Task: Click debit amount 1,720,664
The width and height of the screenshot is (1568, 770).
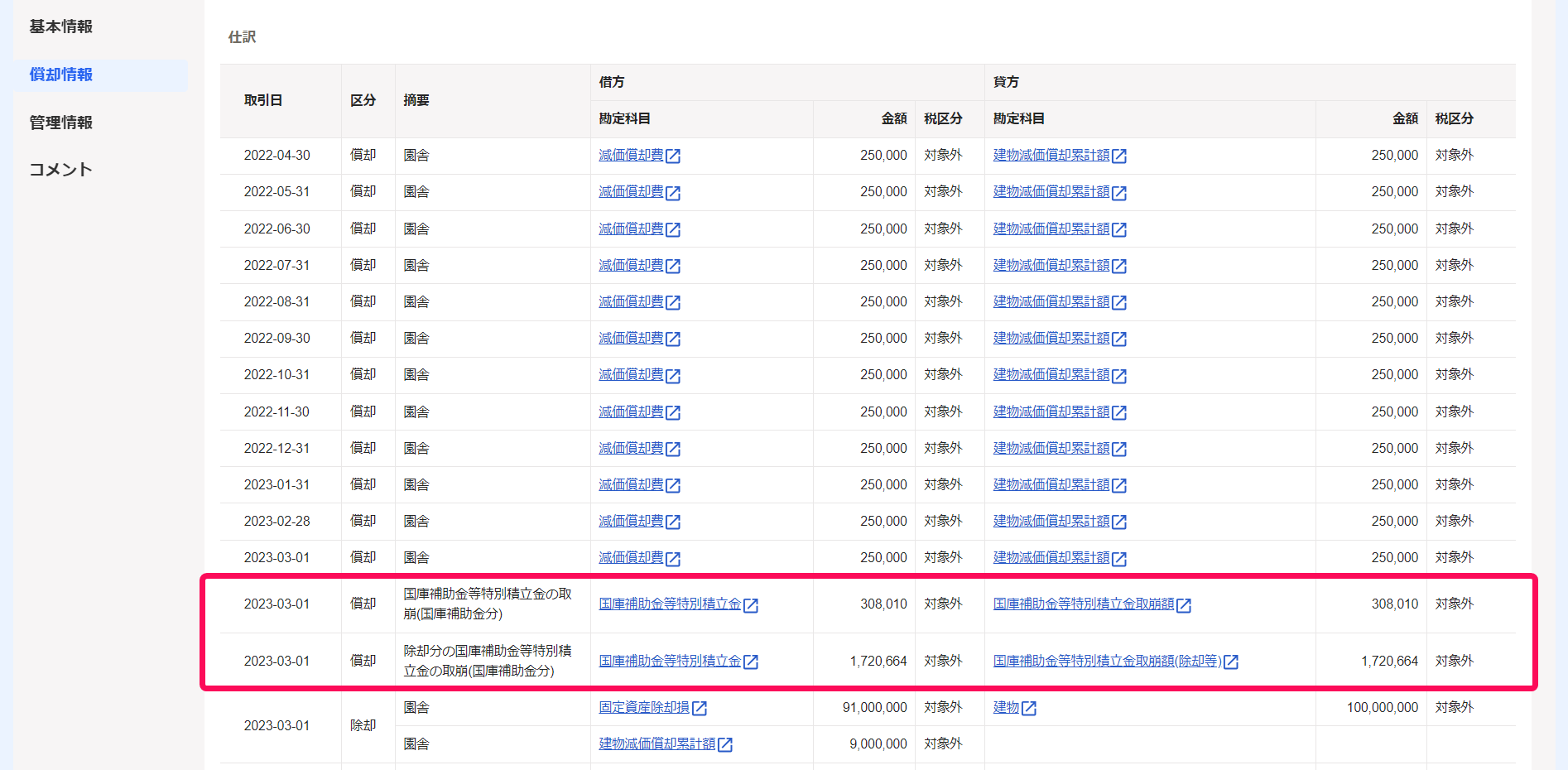Action: [878, 661]
